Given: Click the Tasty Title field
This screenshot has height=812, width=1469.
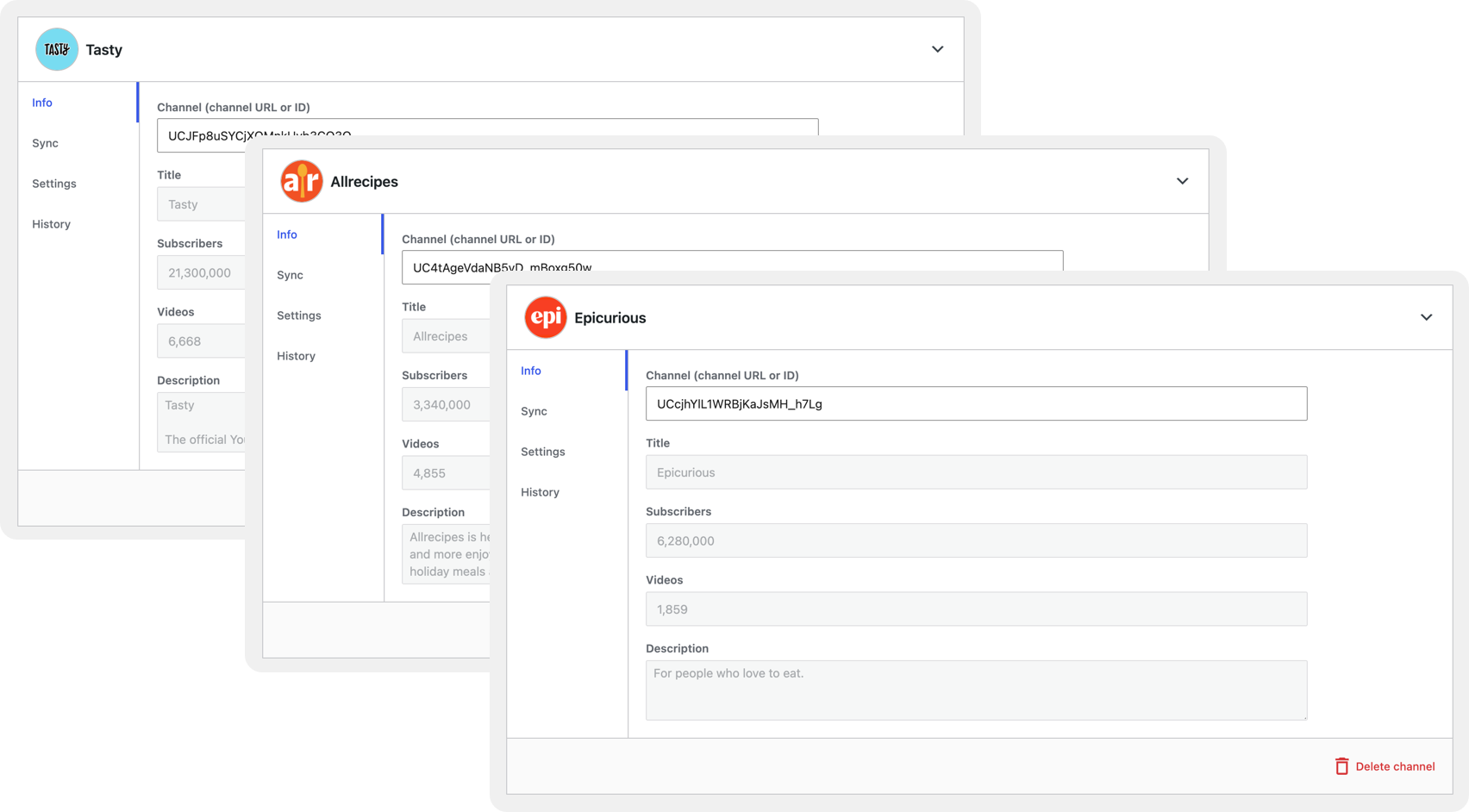Looking at the screenshot, I should [x=201, y=204].
